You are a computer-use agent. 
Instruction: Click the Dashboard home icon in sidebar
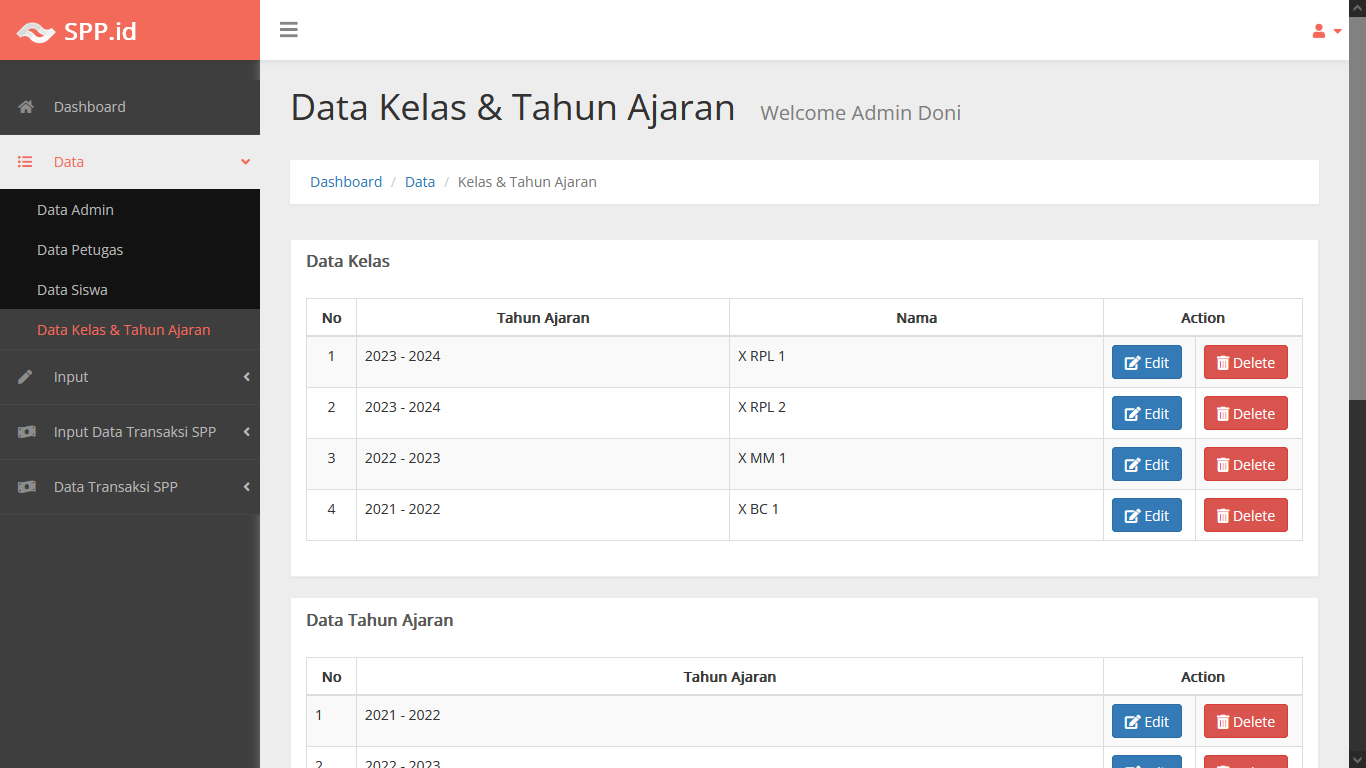tap(26, 107)
